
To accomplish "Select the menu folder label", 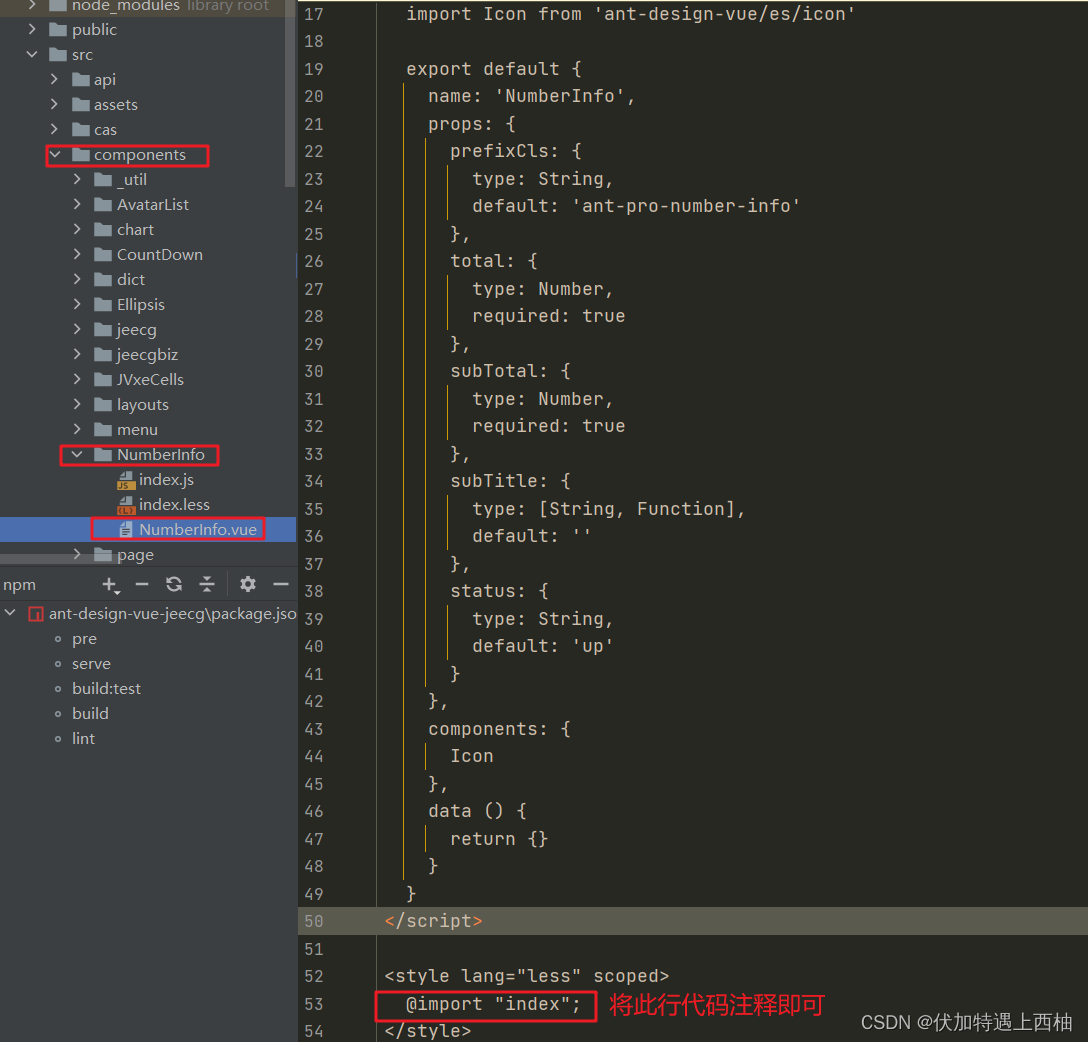I will (x=137, y=429).
